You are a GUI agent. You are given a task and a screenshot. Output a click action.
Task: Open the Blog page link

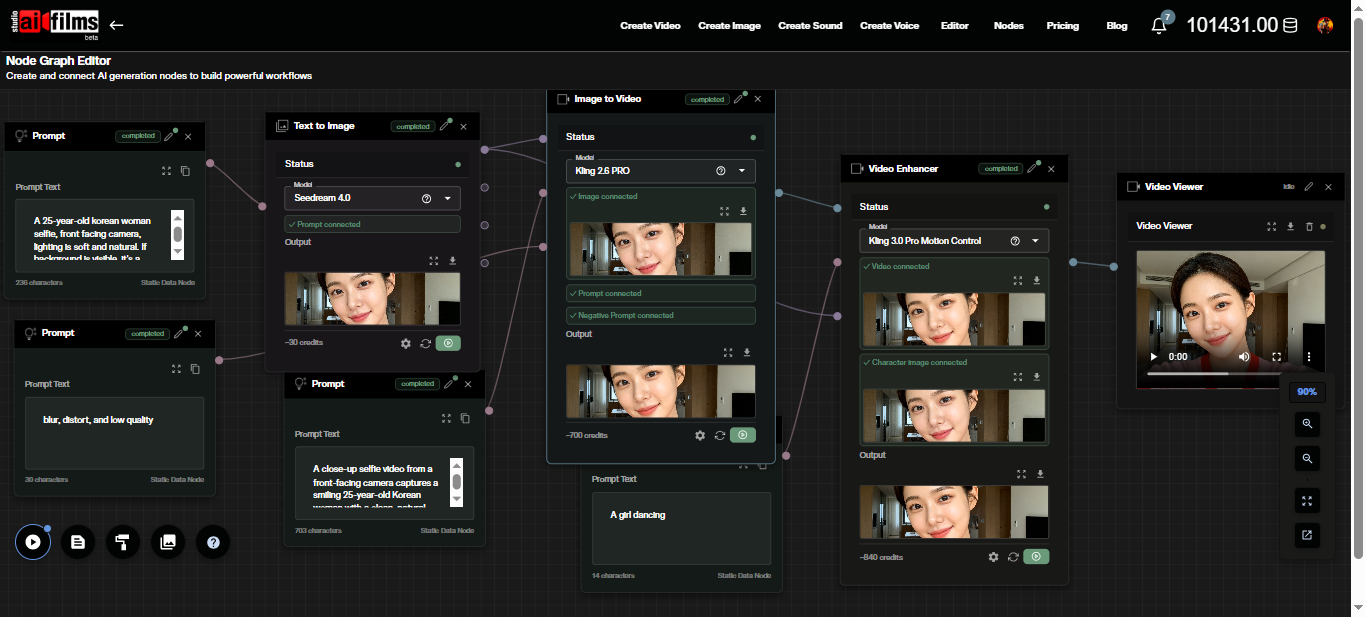(x=1116, y=25)
